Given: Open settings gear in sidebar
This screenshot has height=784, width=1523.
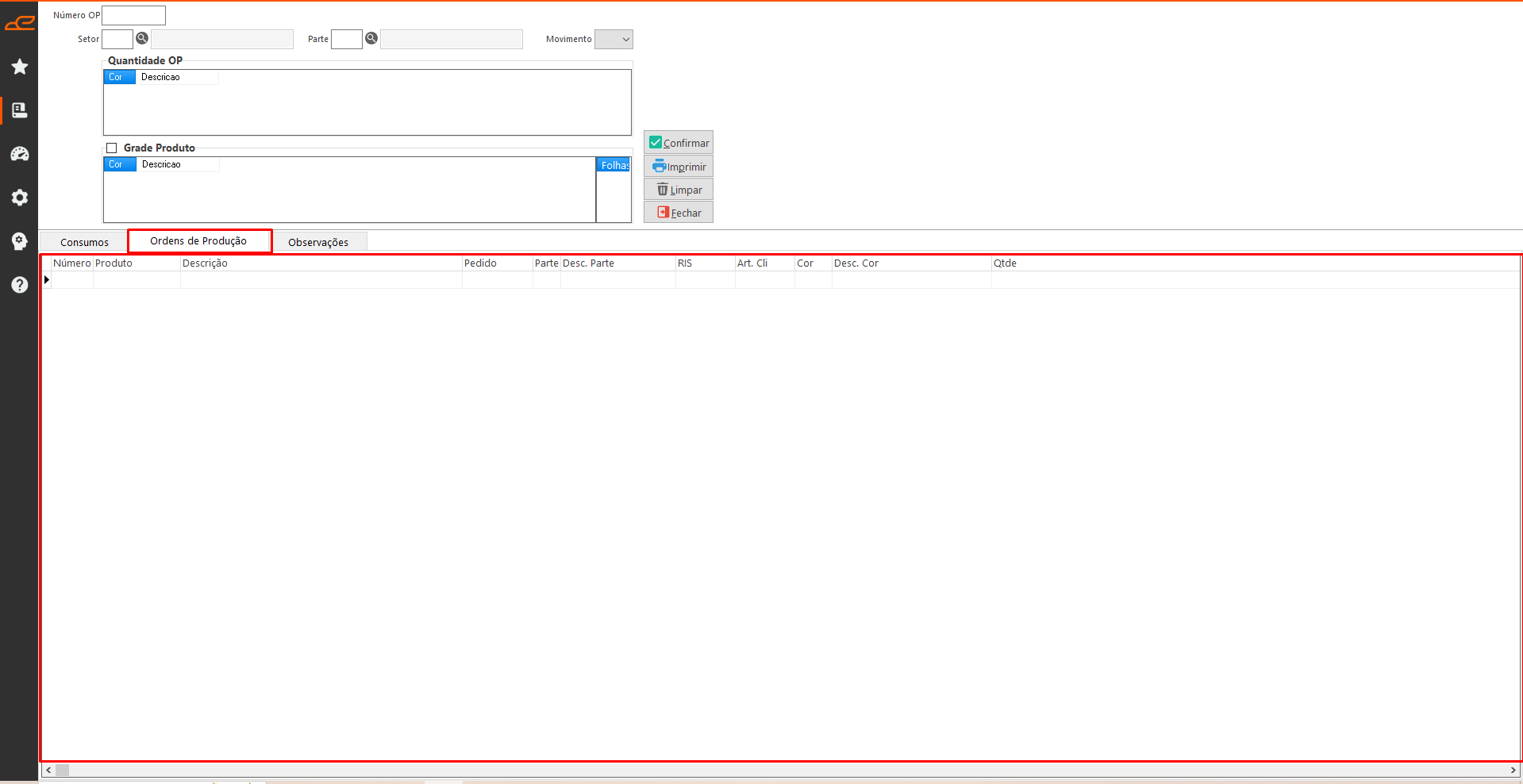Looking at the screenshot, I should [20, 198].
